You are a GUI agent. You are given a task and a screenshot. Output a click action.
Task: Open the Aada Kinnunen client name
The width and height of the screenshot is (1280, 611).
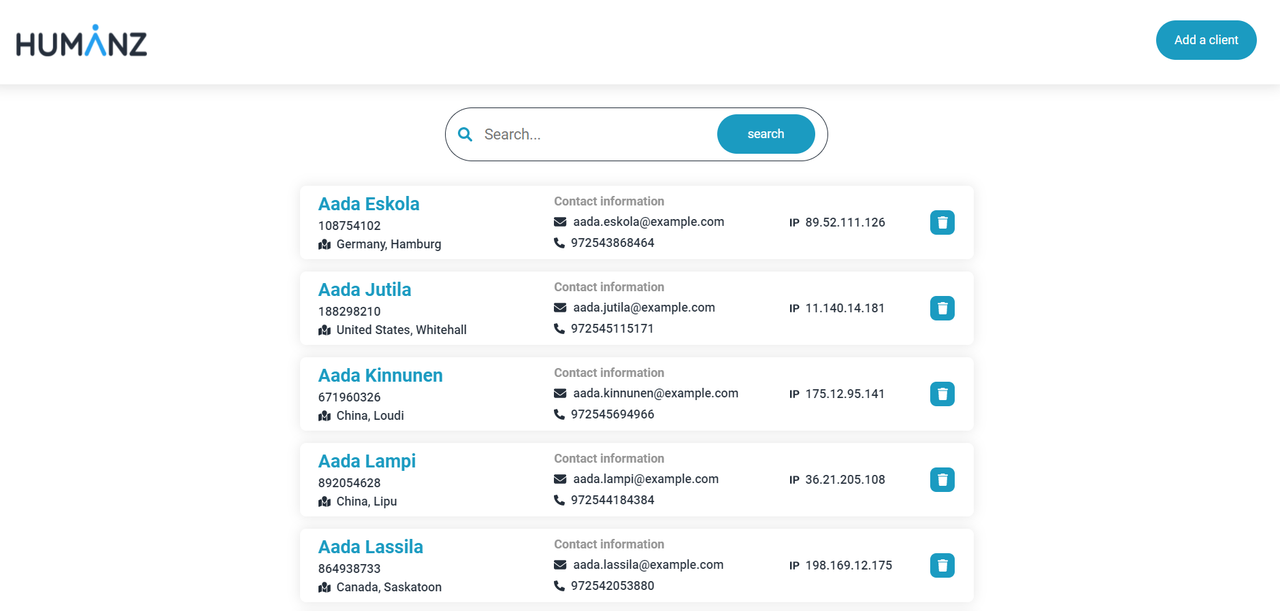(x=380, y=376)
